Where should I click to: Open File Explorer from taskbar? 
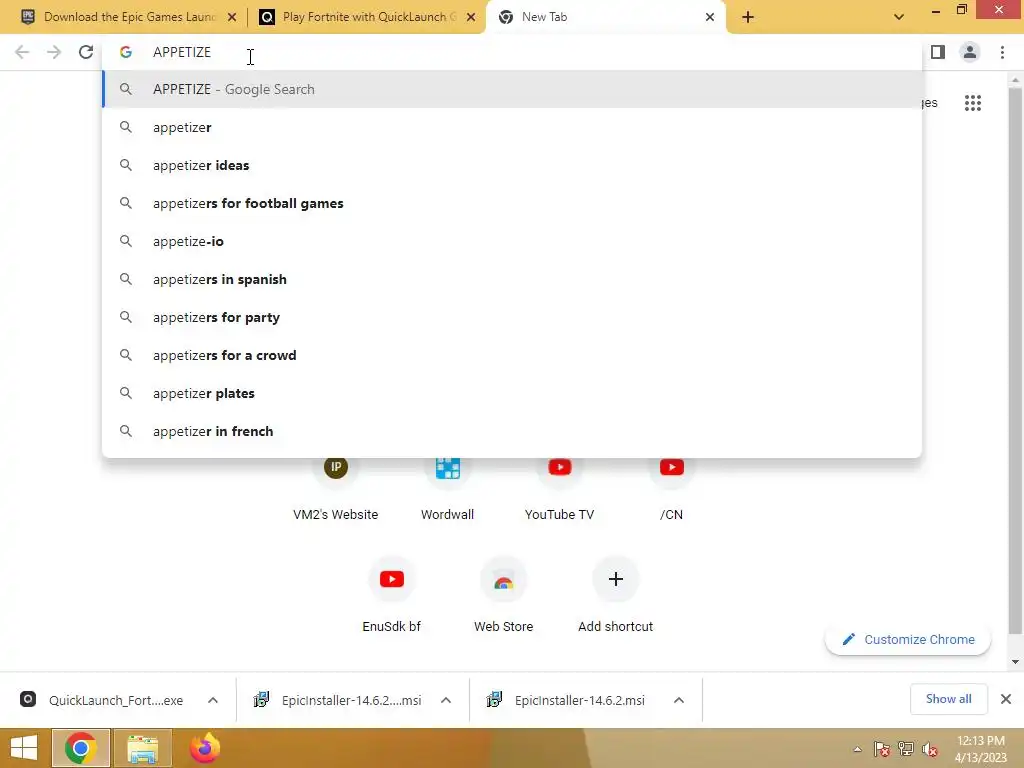pos(143,748)
